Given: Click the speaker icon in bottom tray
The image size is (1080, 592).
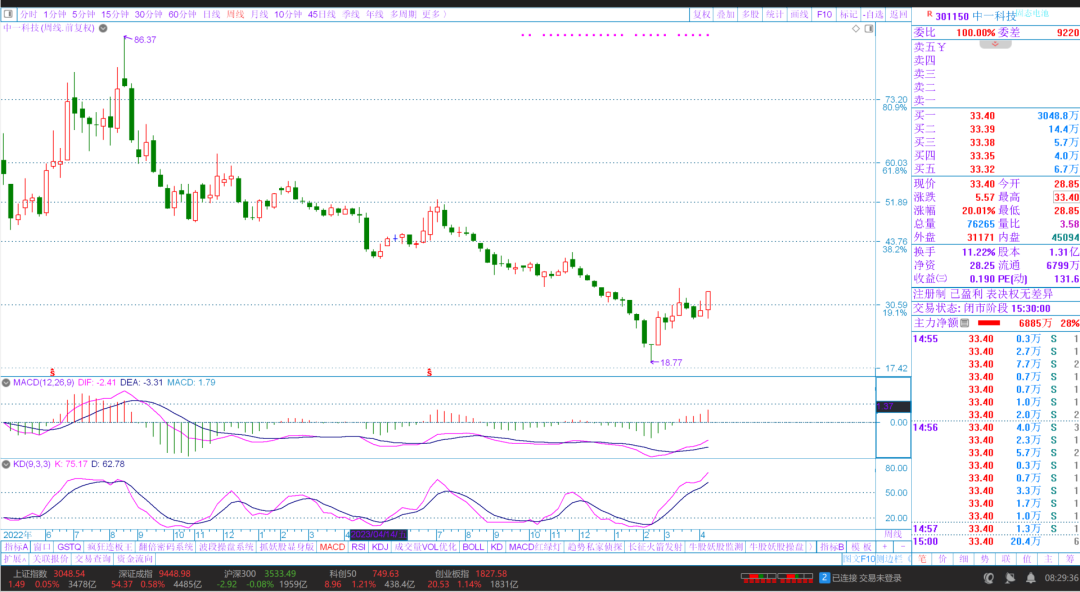Looking at the screenshot, I should click(x=1029, y=578).
